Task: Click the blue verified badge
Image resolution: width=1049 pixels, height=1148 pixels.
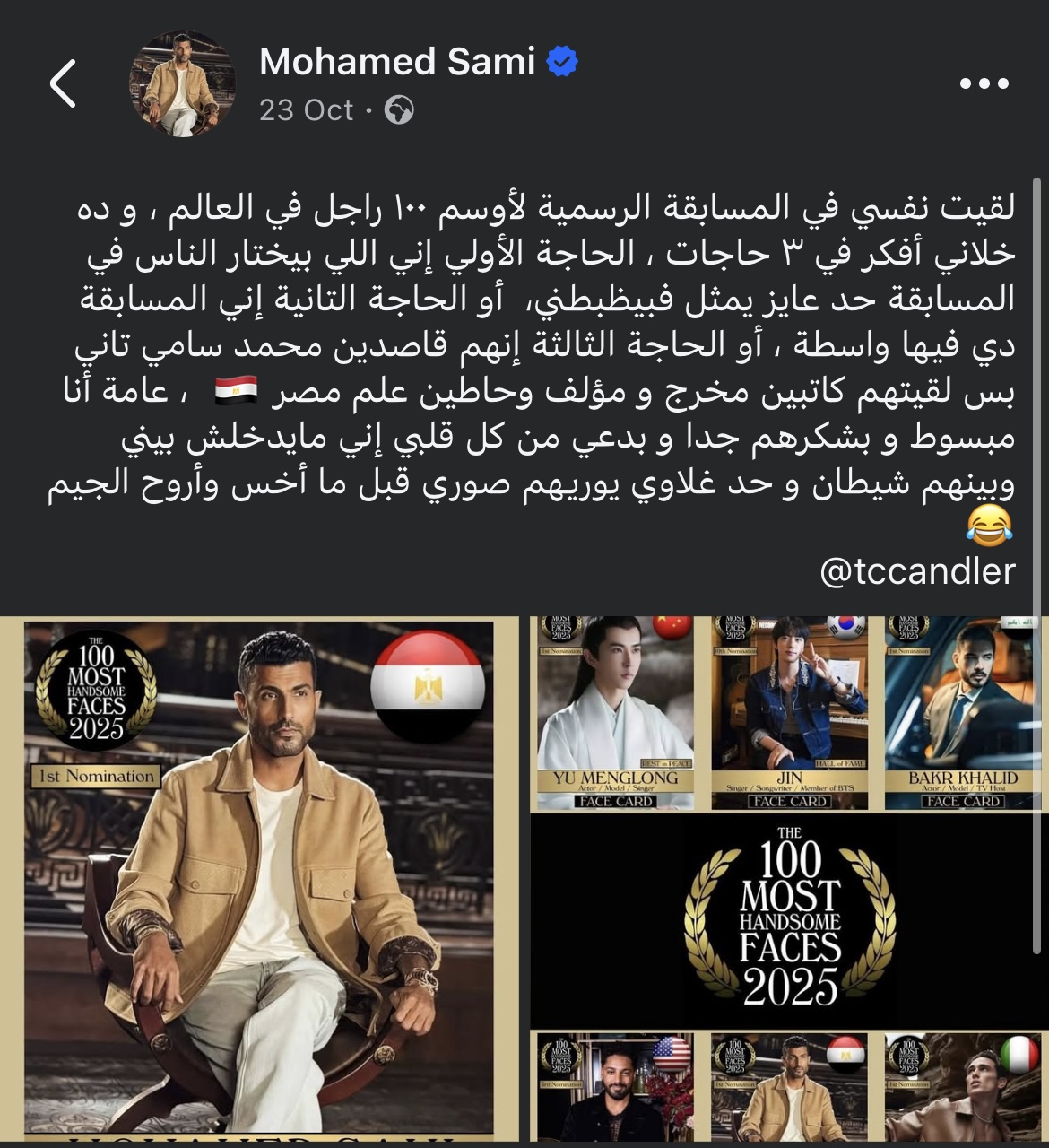Action: coord(562,62)
